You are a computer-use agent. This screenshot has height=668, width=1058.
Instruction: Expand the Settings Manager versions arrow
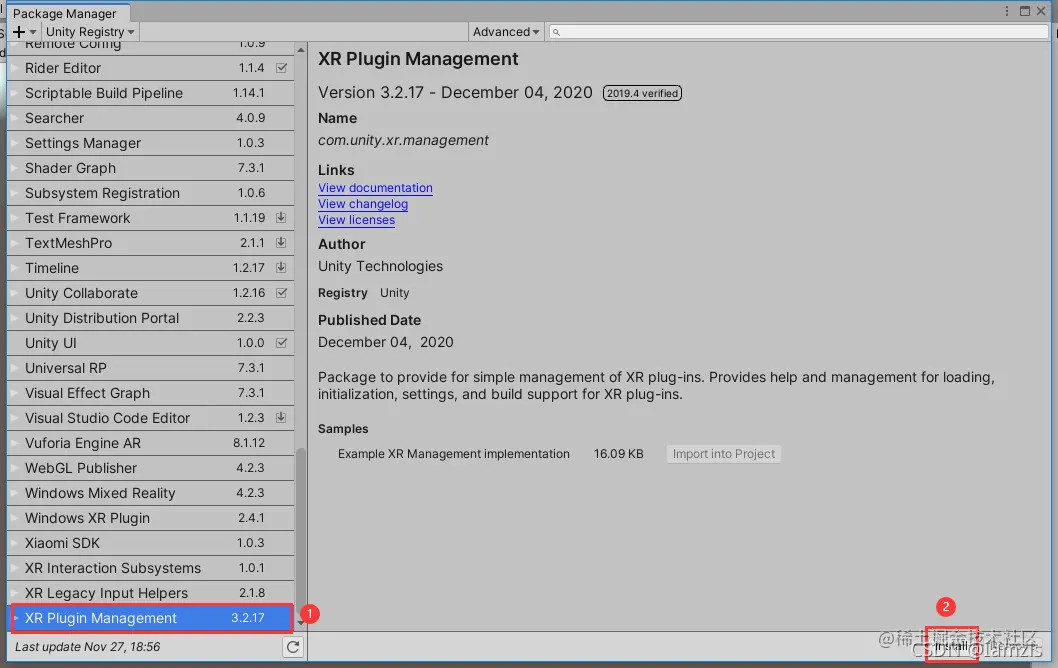click(x=14, y=142)
